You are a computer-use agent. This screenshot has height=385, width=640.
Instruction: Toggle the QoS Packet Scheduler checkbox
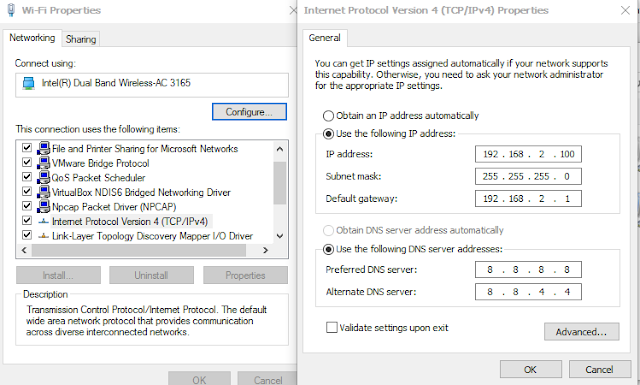click(27, 177)
